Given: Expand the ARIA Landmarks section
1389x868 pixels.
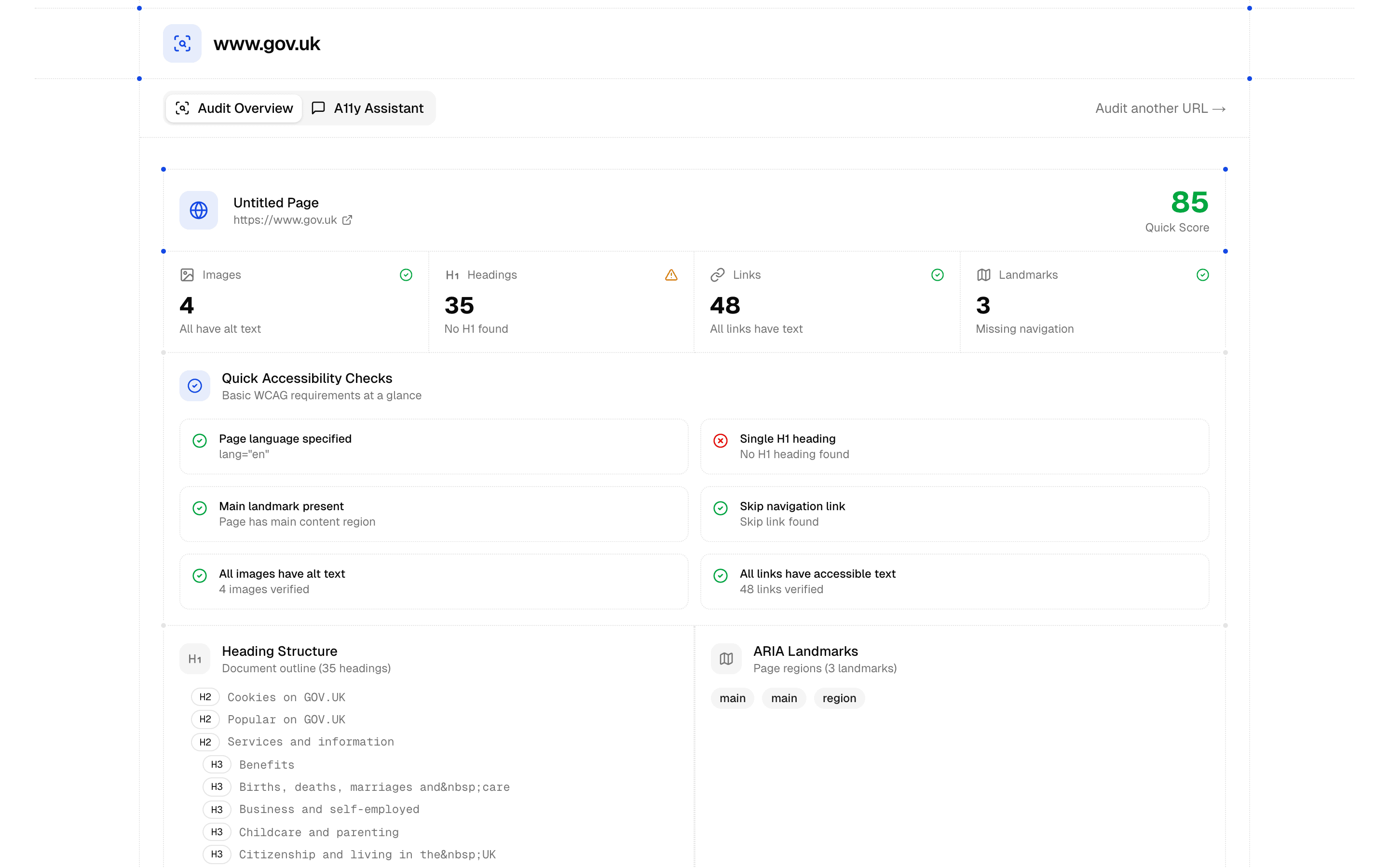Looking at the screenshot, I should point(805,651).
